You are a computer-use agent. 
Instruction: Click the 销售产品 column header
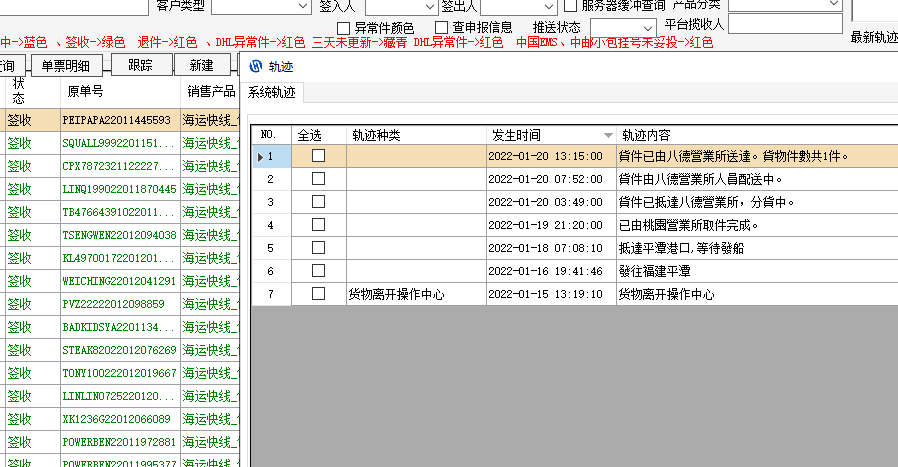point(210,91)
